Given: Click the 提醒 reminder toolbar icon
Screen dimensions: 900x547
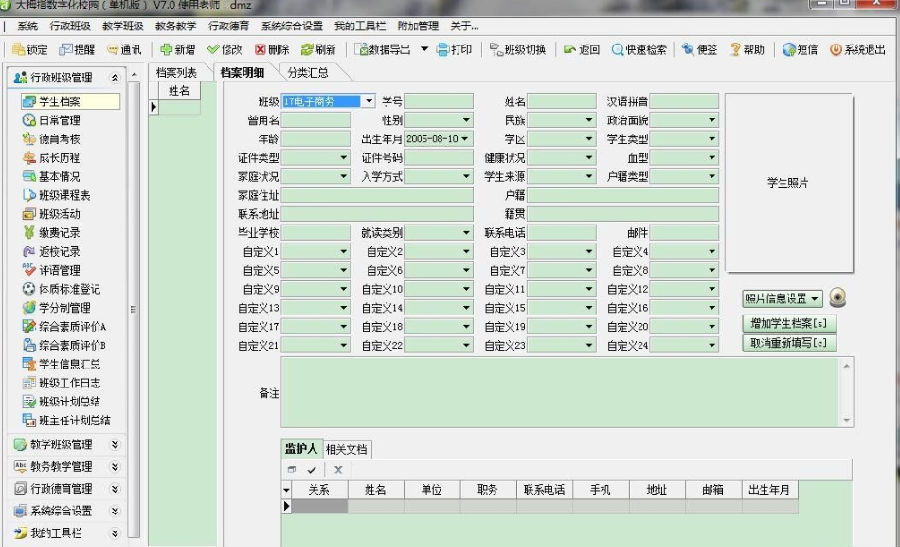Looking at the screenshot, I should click(66, 50).
